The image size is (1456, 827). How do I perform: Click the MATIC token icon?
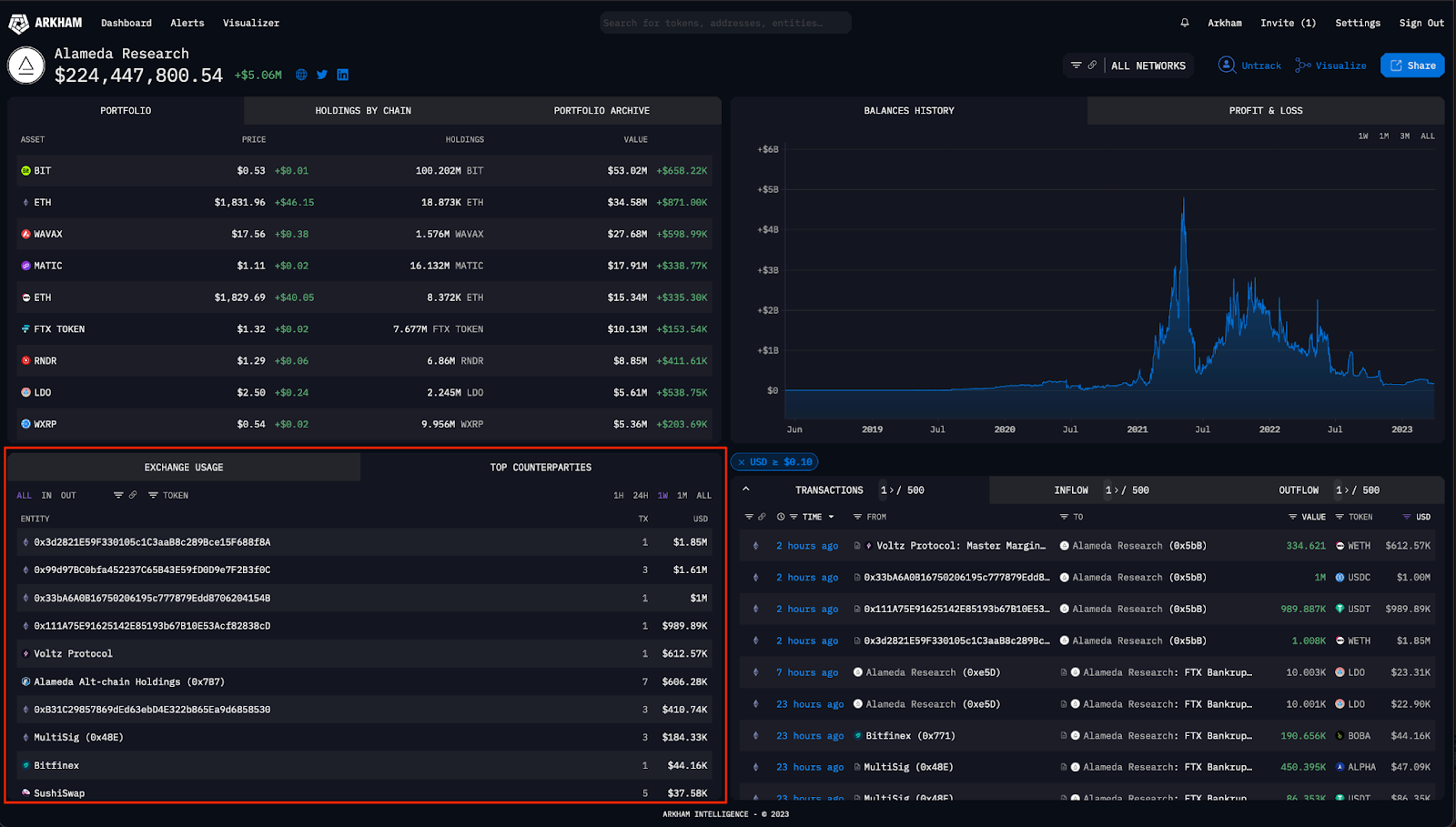[25, 266]
